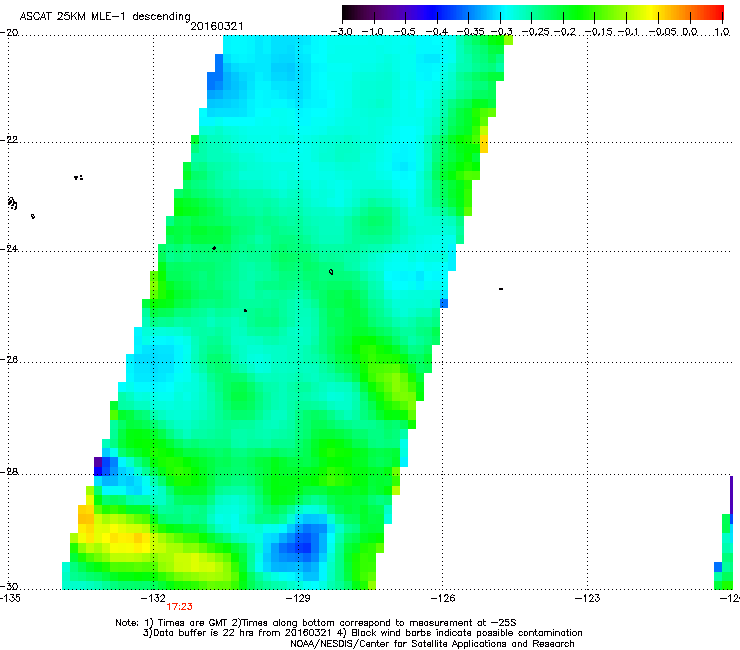This screenshot has width=740, height=650.
Task: Click the -26 latitude label
Action: (9, 360)
